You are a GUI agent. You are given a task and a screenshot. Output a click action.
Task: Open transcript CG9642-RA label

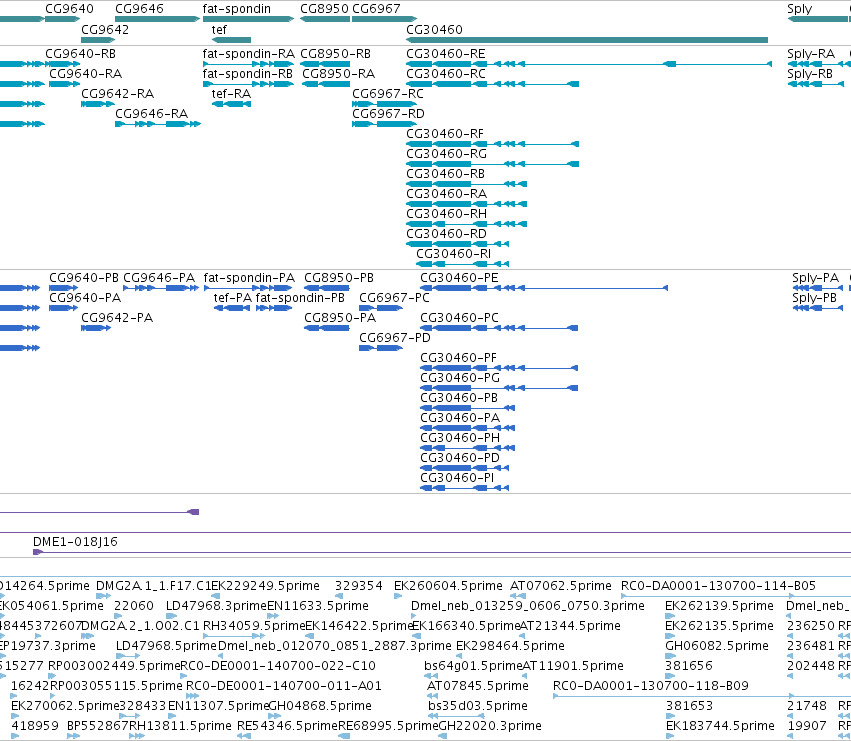(117, 94)
